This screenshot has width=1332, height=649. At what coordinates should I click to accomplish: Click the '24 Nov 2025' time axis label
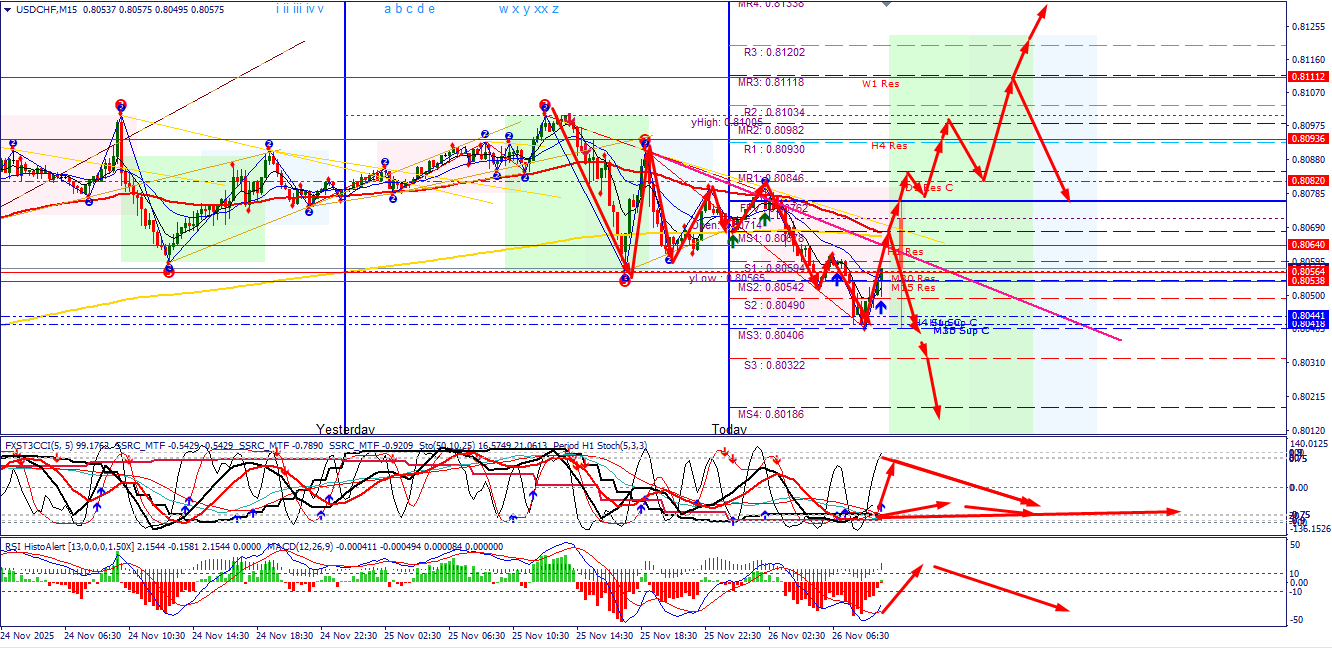[28, 635]
